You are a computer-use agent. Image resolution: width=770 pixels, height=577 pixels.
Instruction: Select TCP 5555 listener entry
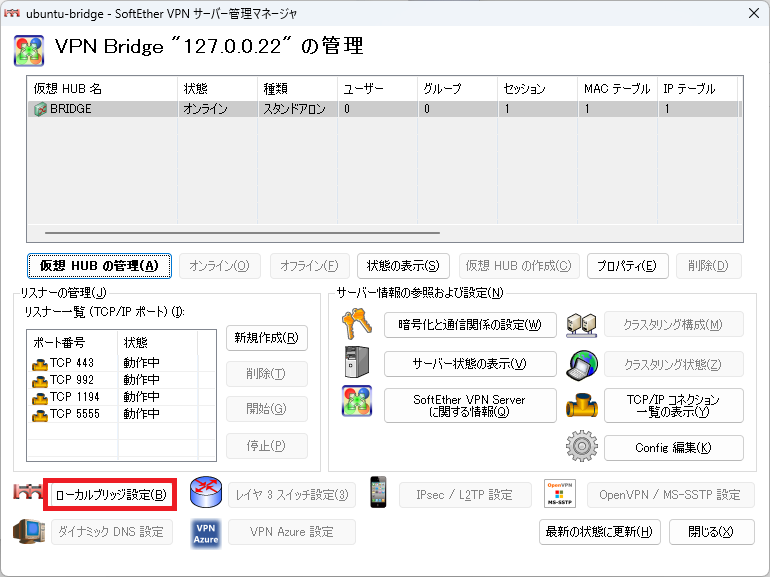coord(72,413)
